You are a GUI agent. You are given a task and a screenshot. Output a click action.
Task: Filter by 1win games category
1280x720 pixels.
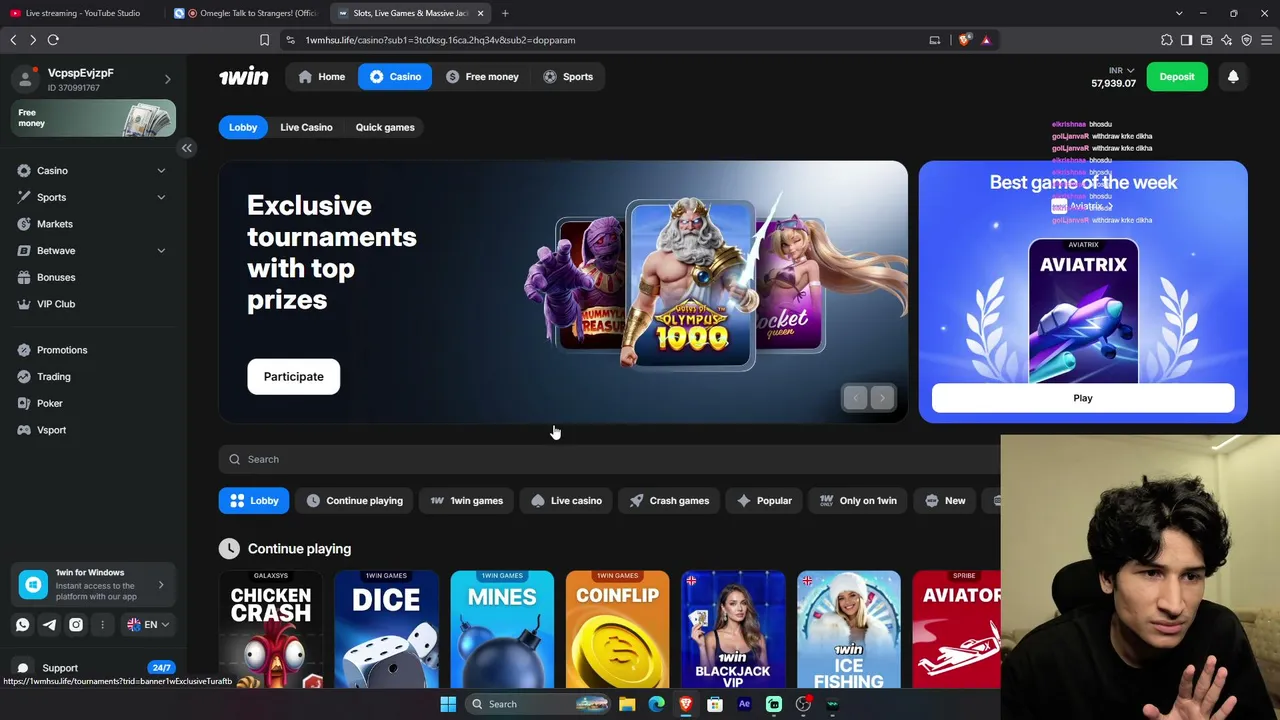[x=467, y=501]
